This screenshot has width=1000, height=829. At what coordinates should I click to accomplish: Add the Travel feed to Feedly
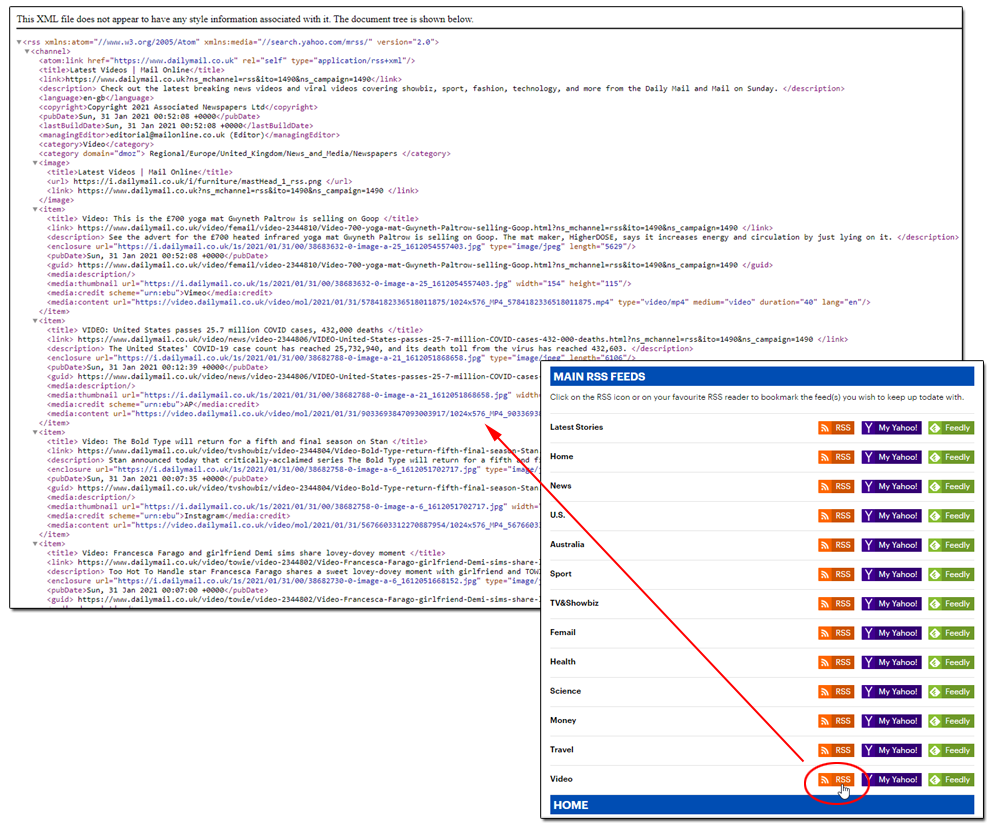951,751
